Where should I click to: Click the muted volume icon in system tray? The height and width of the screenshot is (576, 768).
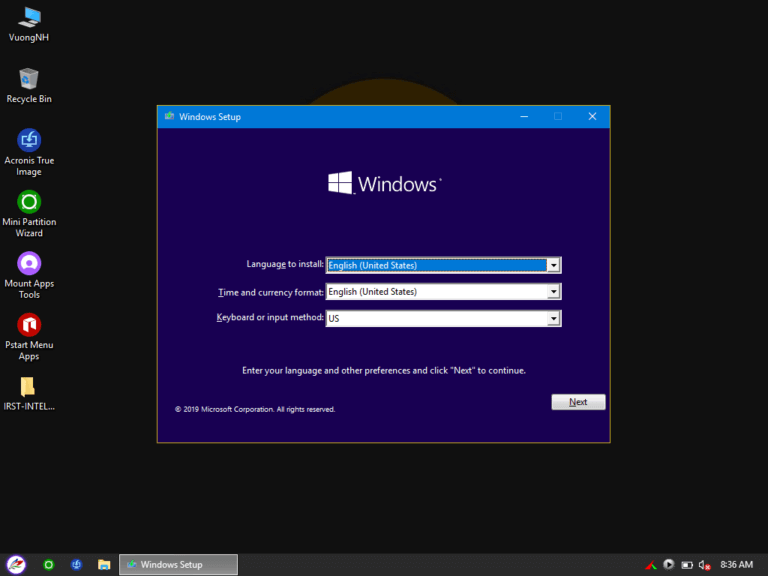705,565
